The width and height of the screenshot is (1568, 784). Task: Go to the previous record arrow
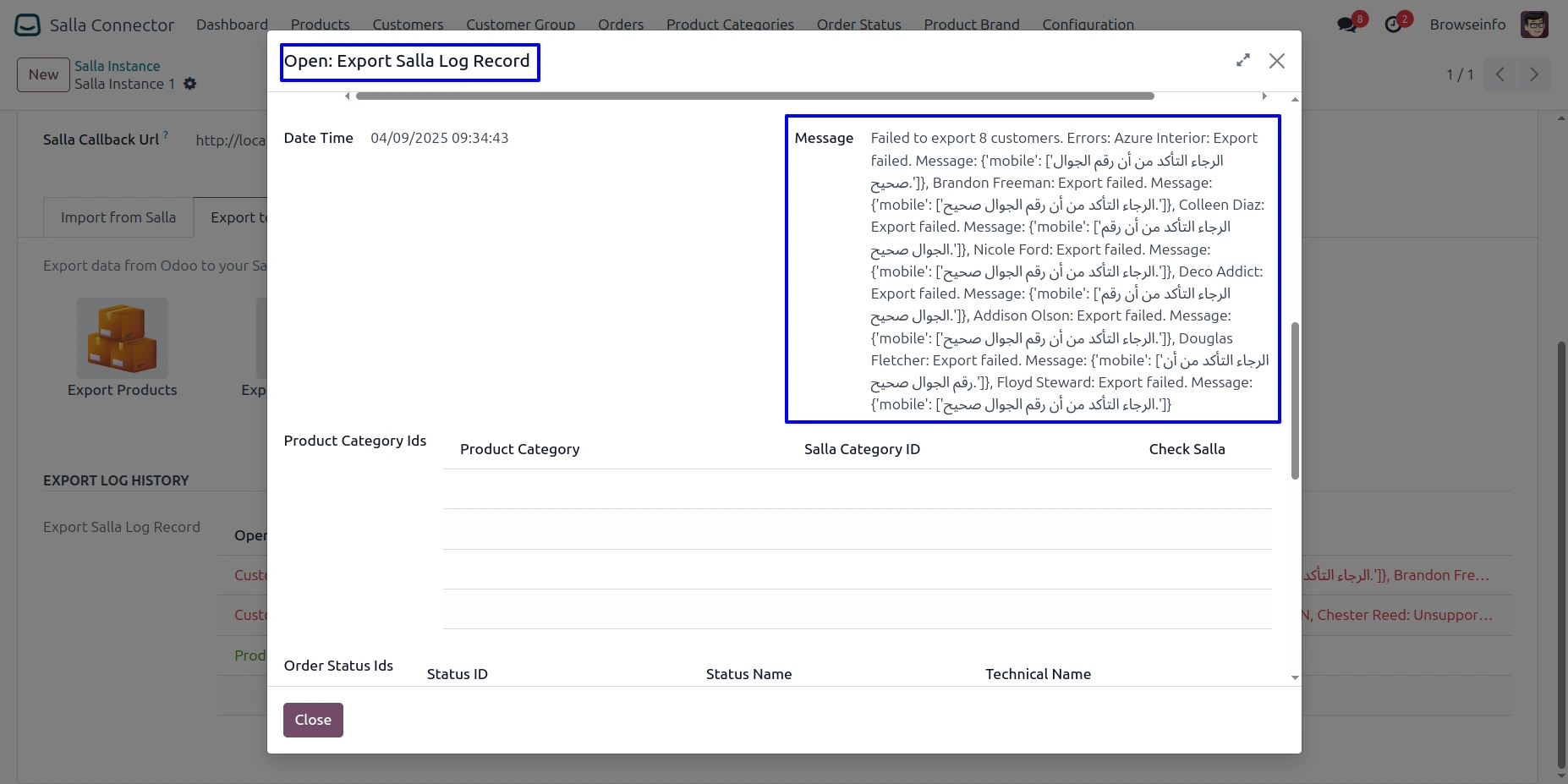(1499, 74)
